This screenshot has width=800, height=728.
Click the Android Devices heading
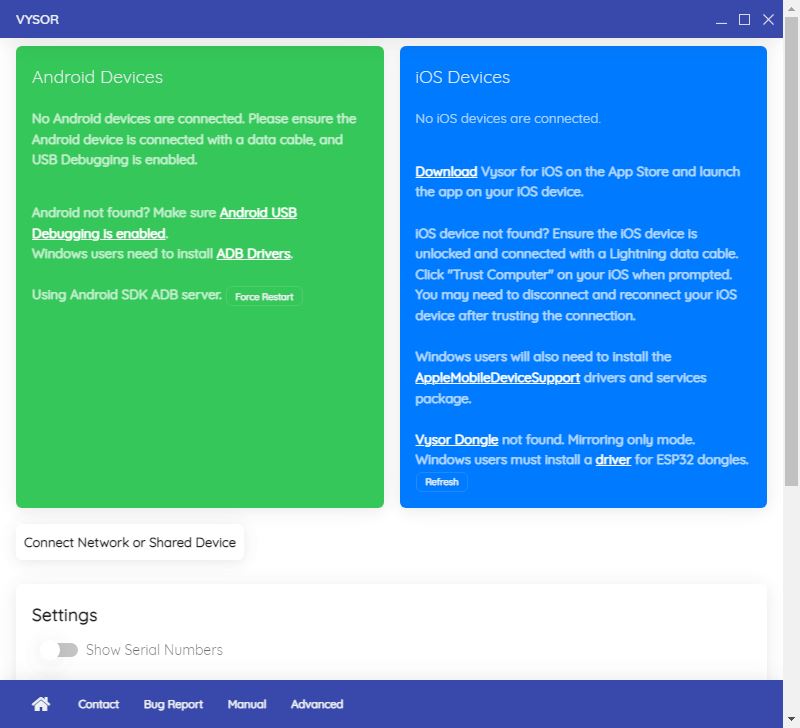[97, 77]
